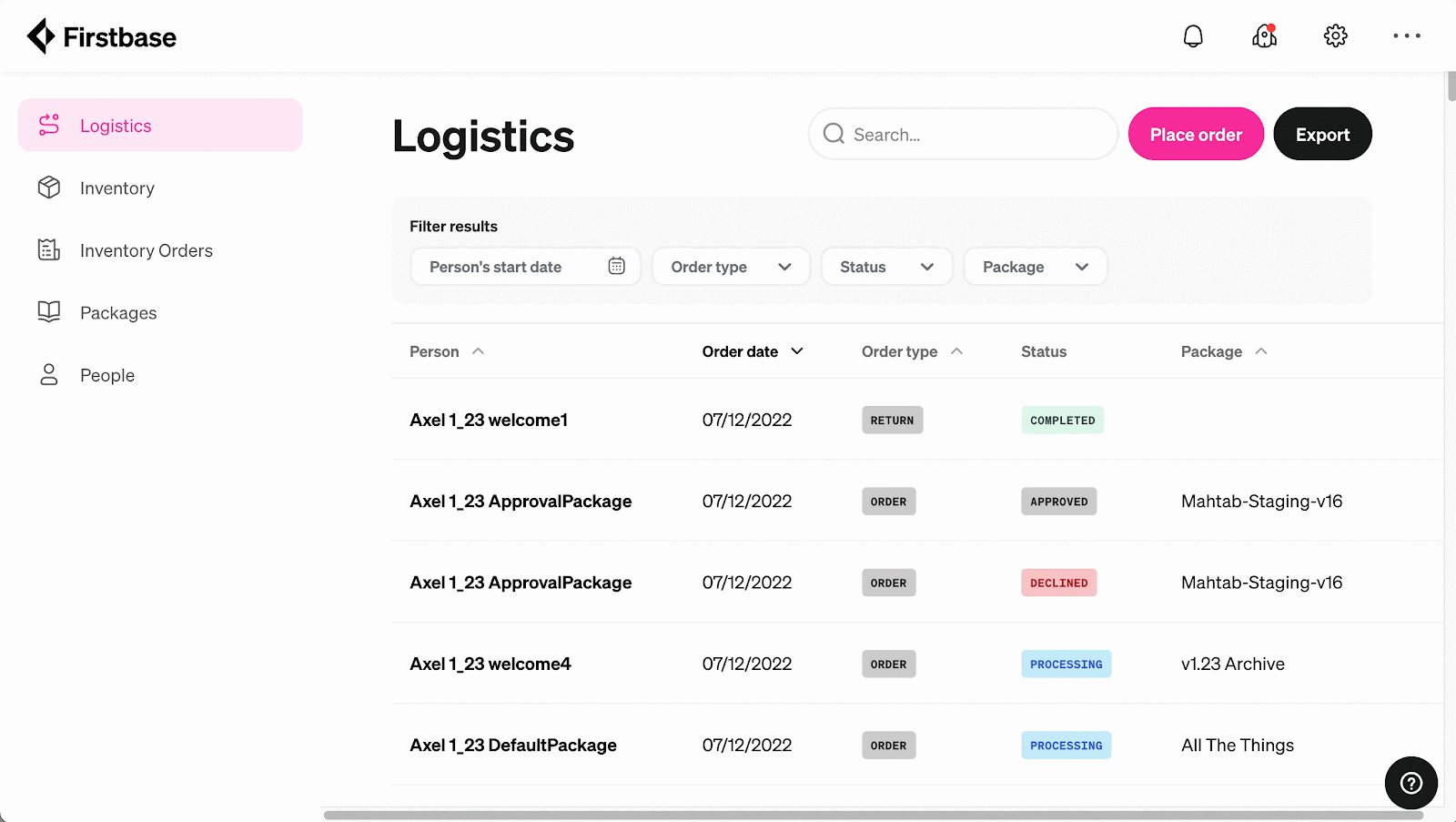
Task: Open the Person's start date filter
Action: 526,267
